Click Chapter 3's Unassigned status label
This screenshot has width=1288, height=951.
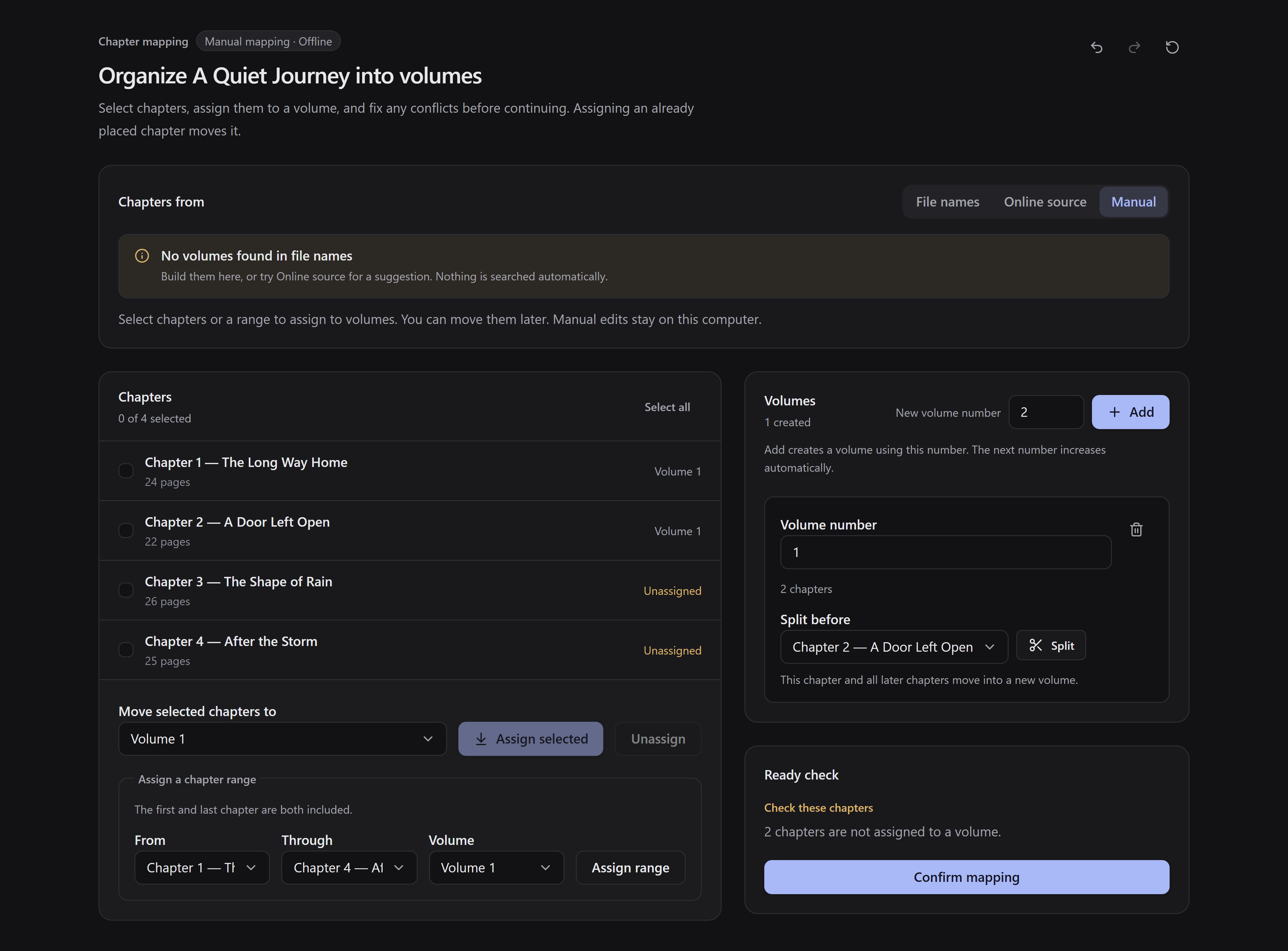tap(672, 591)
